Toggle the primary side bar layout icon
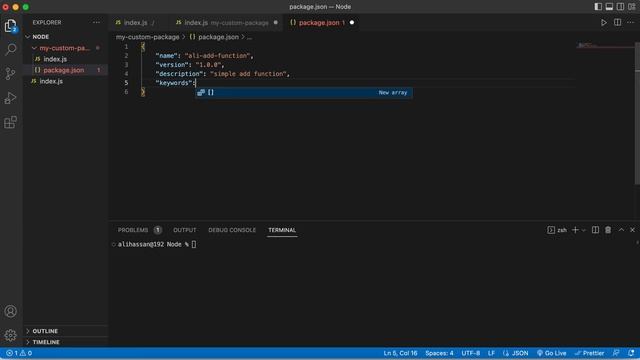 [598, 7]
